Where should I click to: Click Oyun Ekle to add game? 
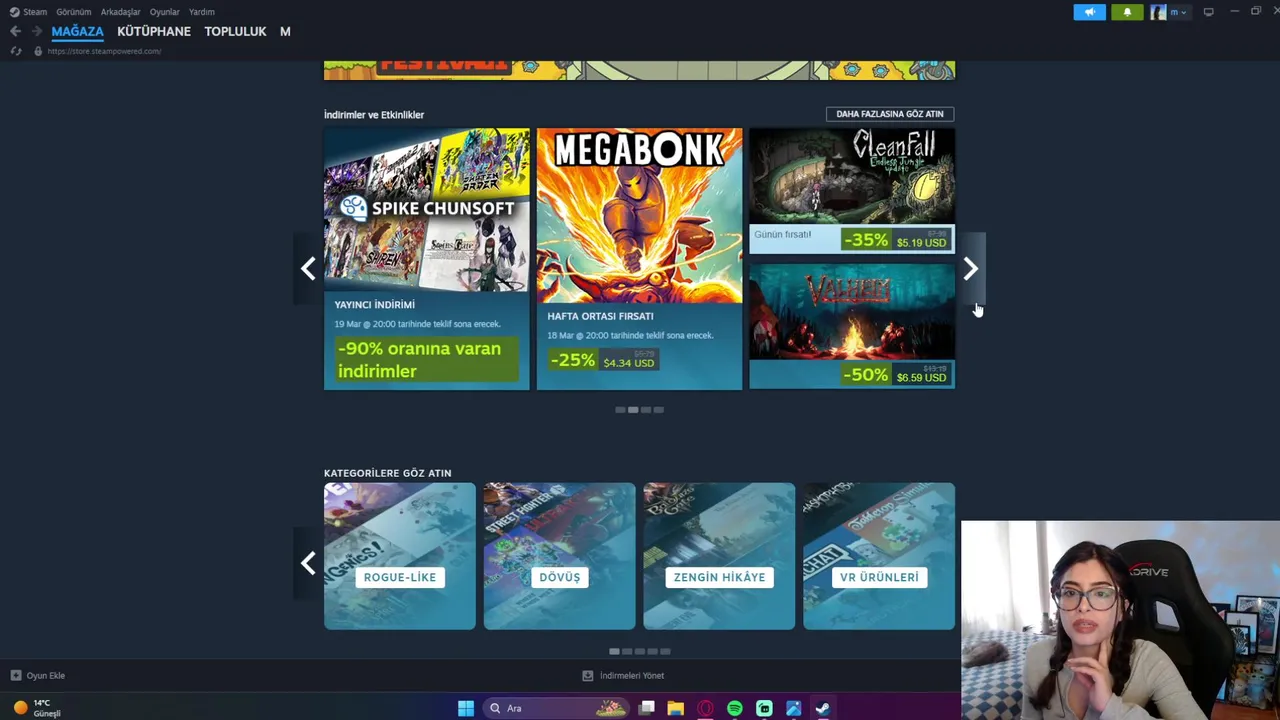point(38,676)
